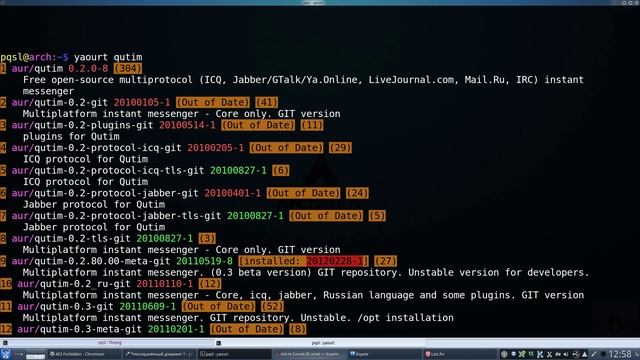Click icon on first terminal tab
The width and height of the screenshot is (640, 360).
pos(5,343)
